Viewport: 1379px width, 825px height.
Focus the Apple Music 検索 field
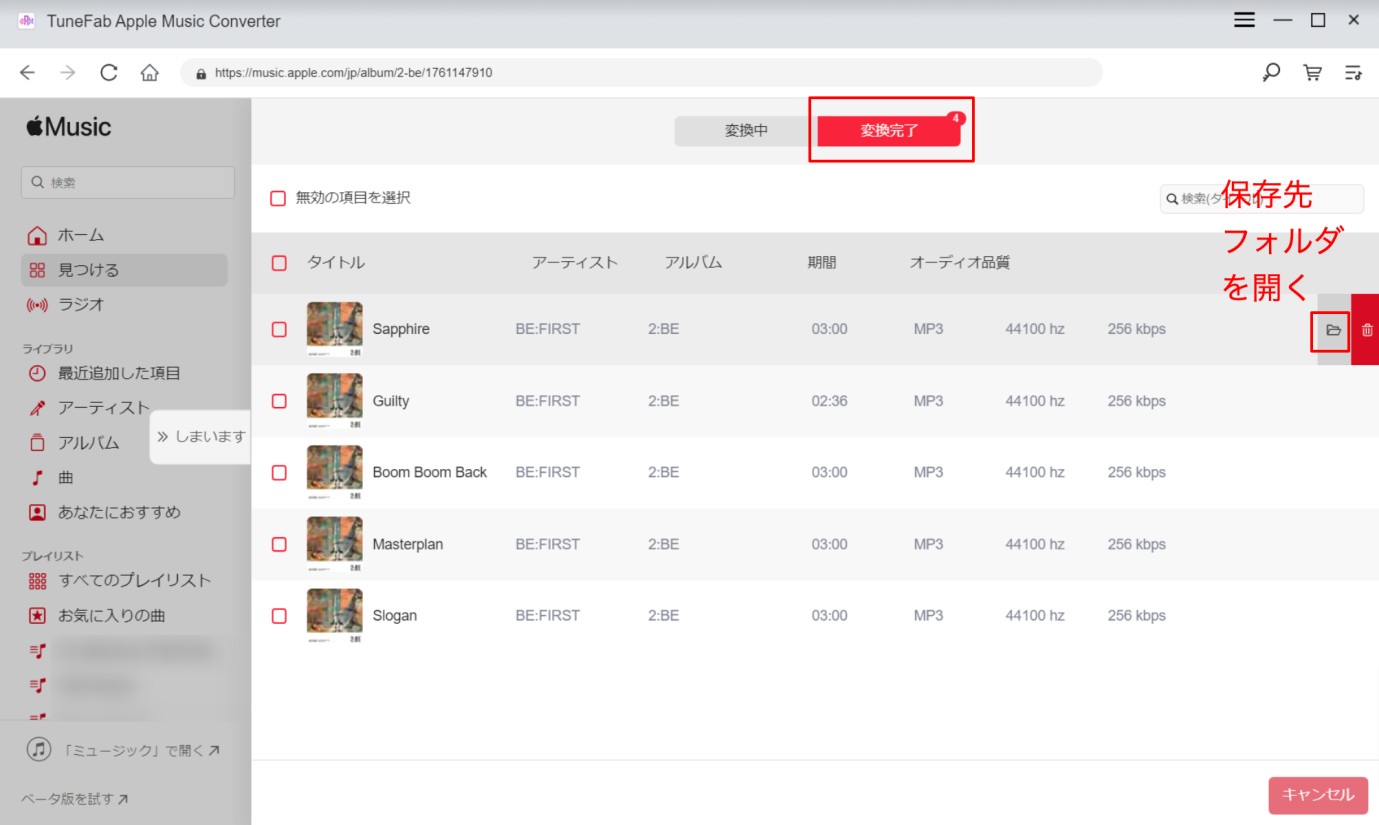pos(128,182)
